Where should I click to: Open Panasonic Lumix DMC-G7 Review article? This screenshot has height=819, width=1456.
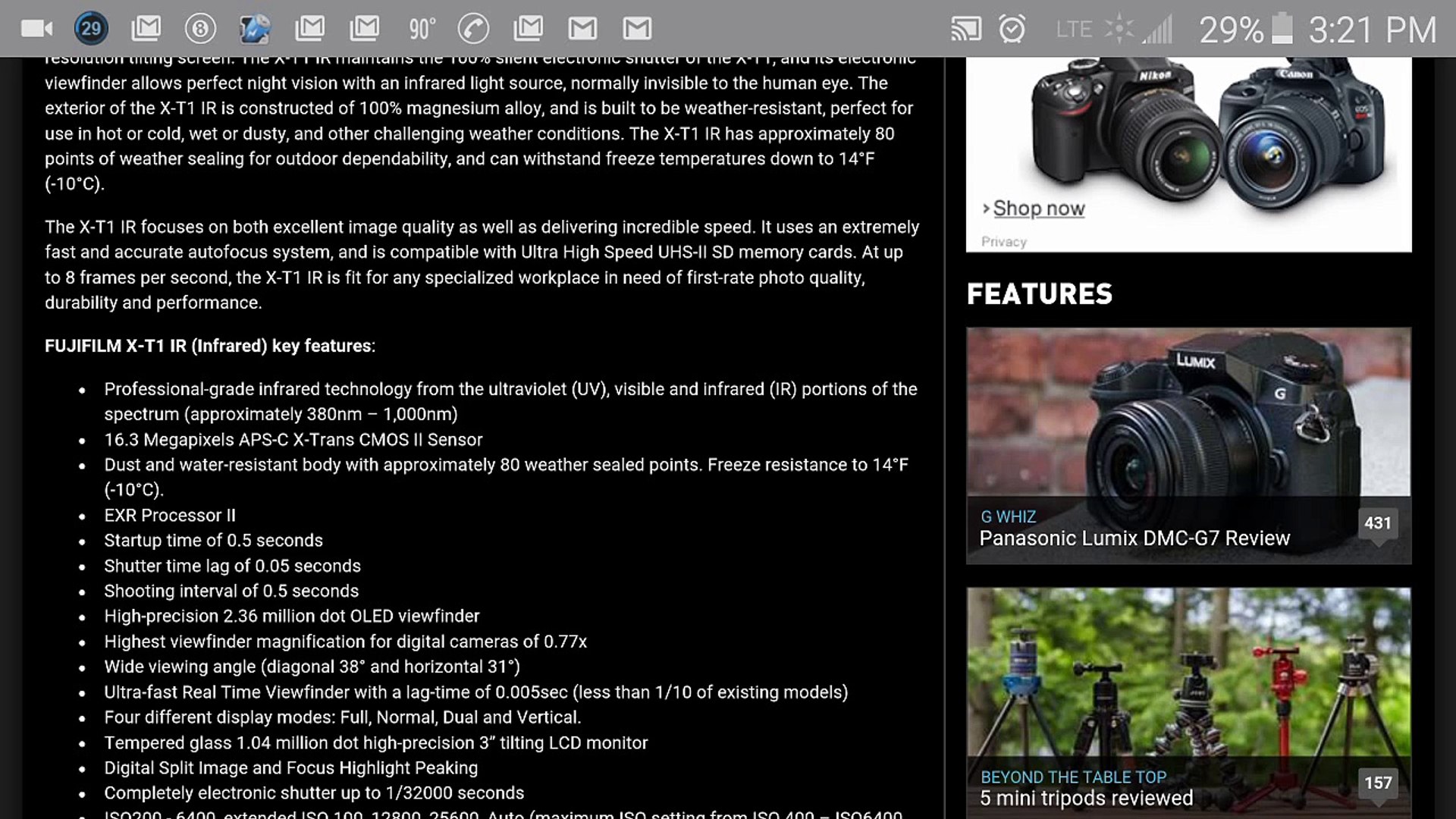point(1134,538)
